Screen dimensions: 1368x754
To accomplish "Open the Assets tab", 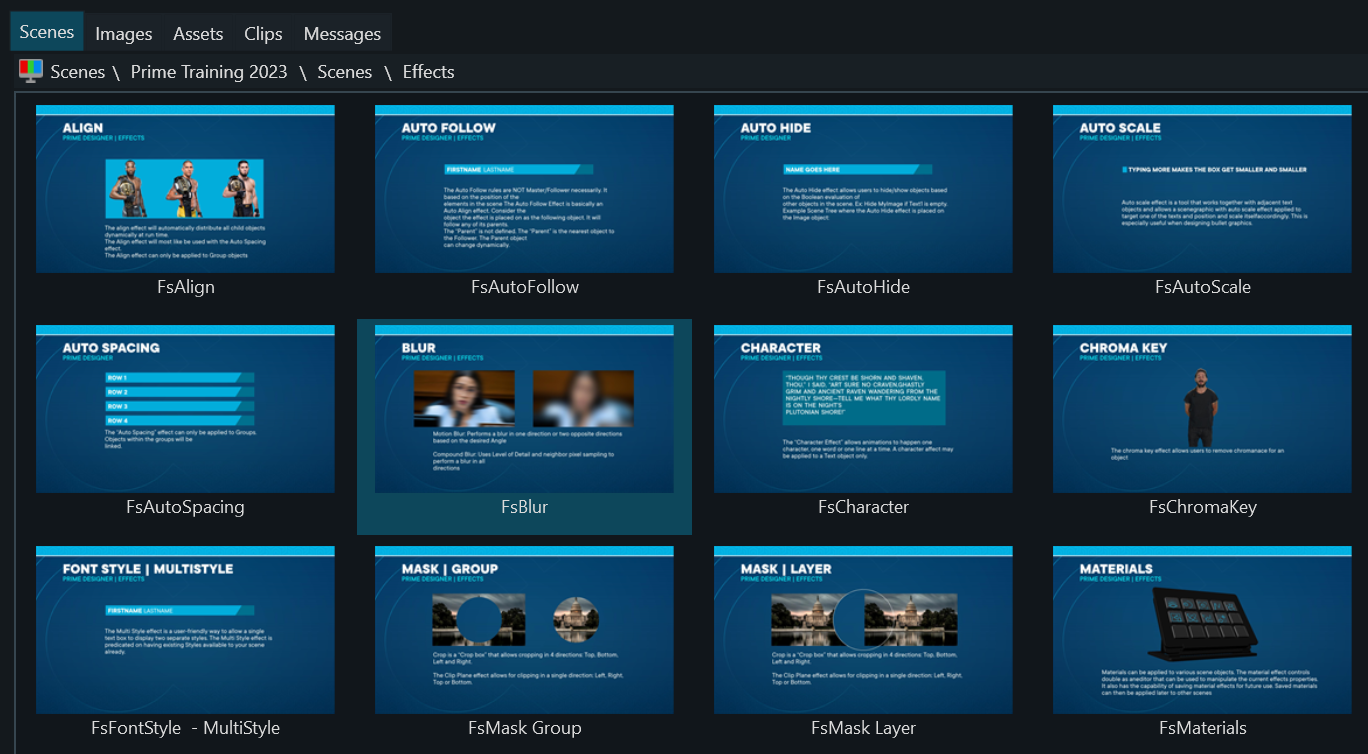I will (198, 33).
